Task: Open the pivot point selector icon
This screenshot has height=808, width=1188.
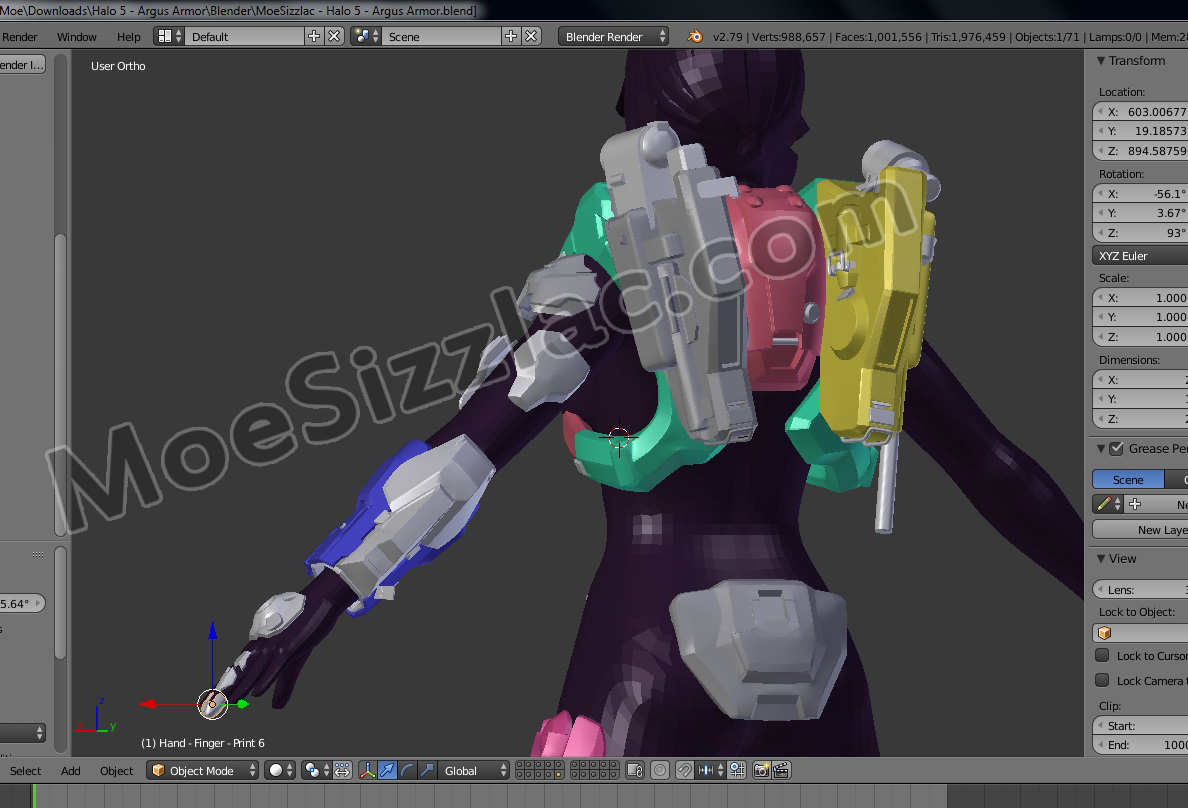Action: pyautogui.click(x=316, y=771)
